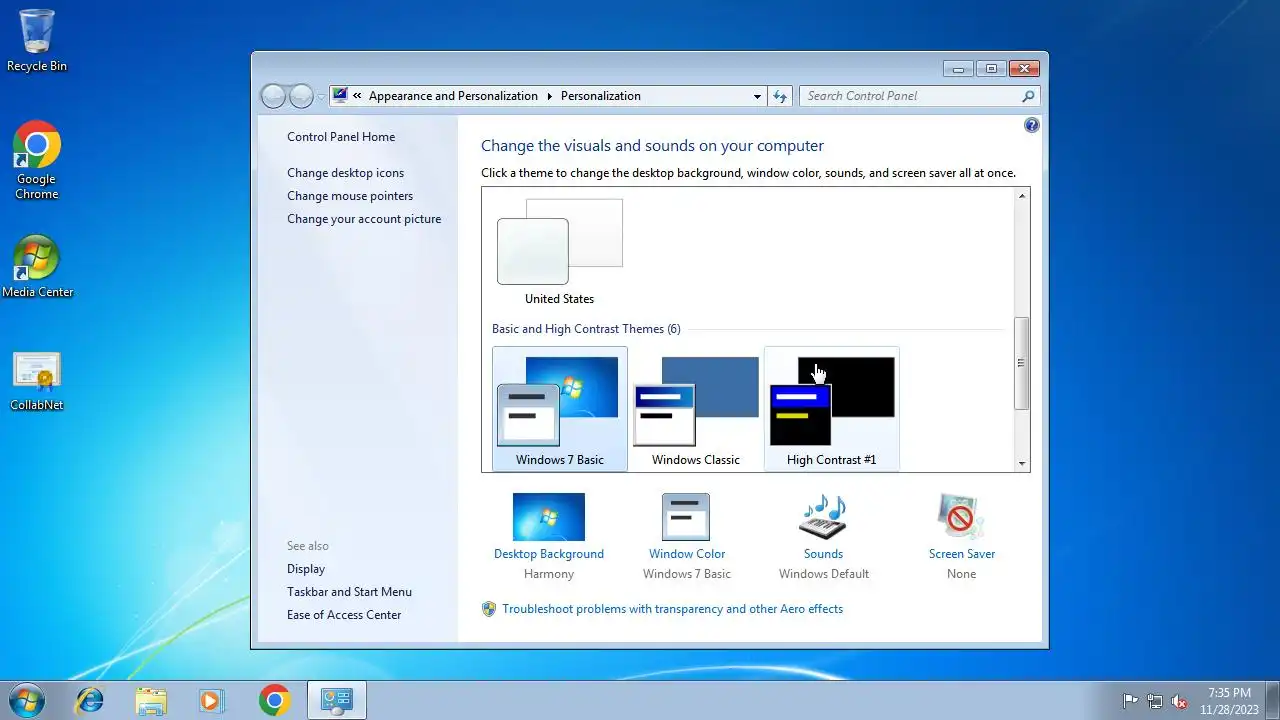Image resolution: width=1280 pixels, height=720 pixels.
Task: Launch Internet Explorer from the taskbar
Action: (x=90, y=700)
